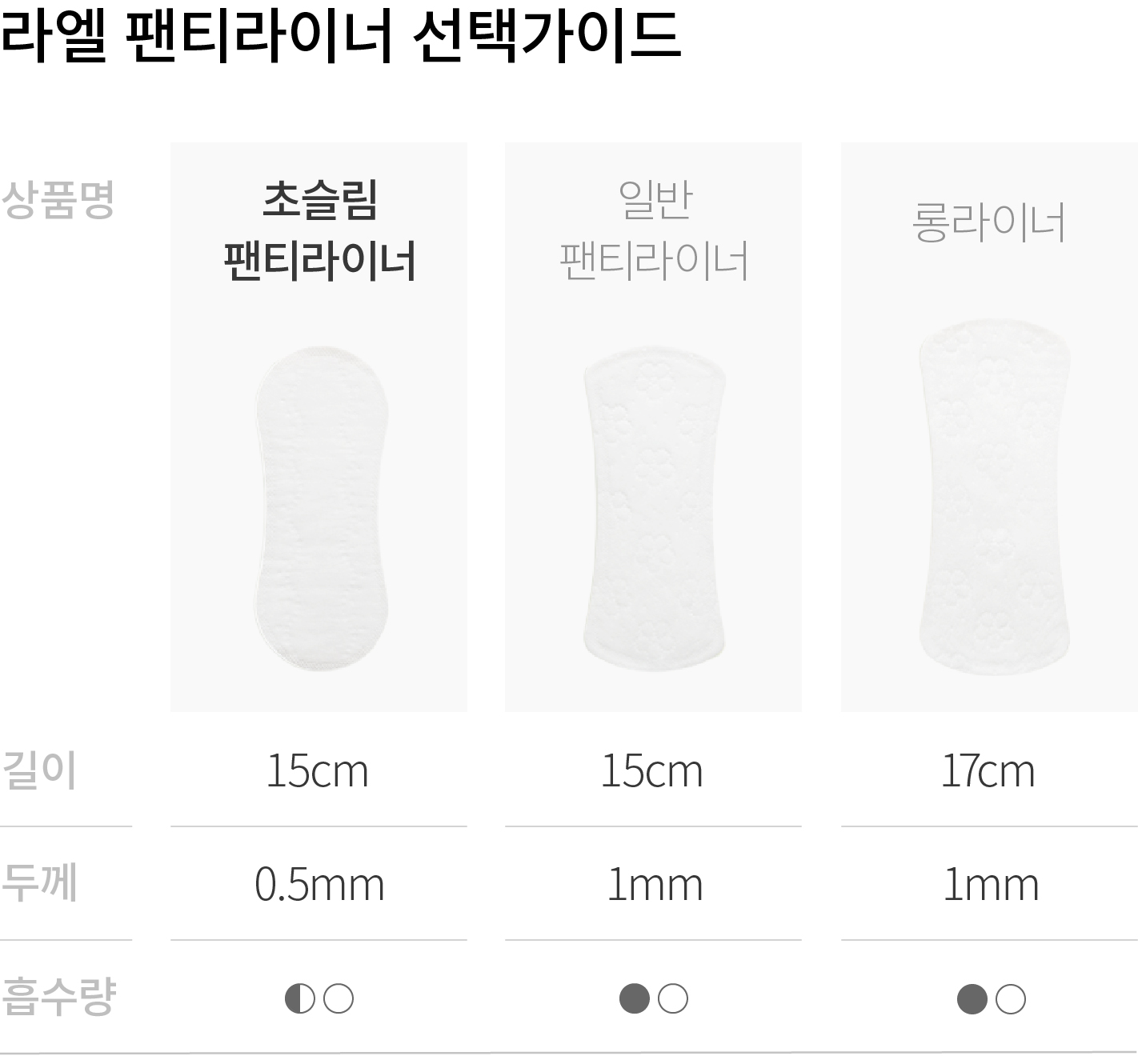1138x1064 pixels.
Task: Click the filled absorbency circle under 일반 팬티라이너
Action: (x=635, y=998)
